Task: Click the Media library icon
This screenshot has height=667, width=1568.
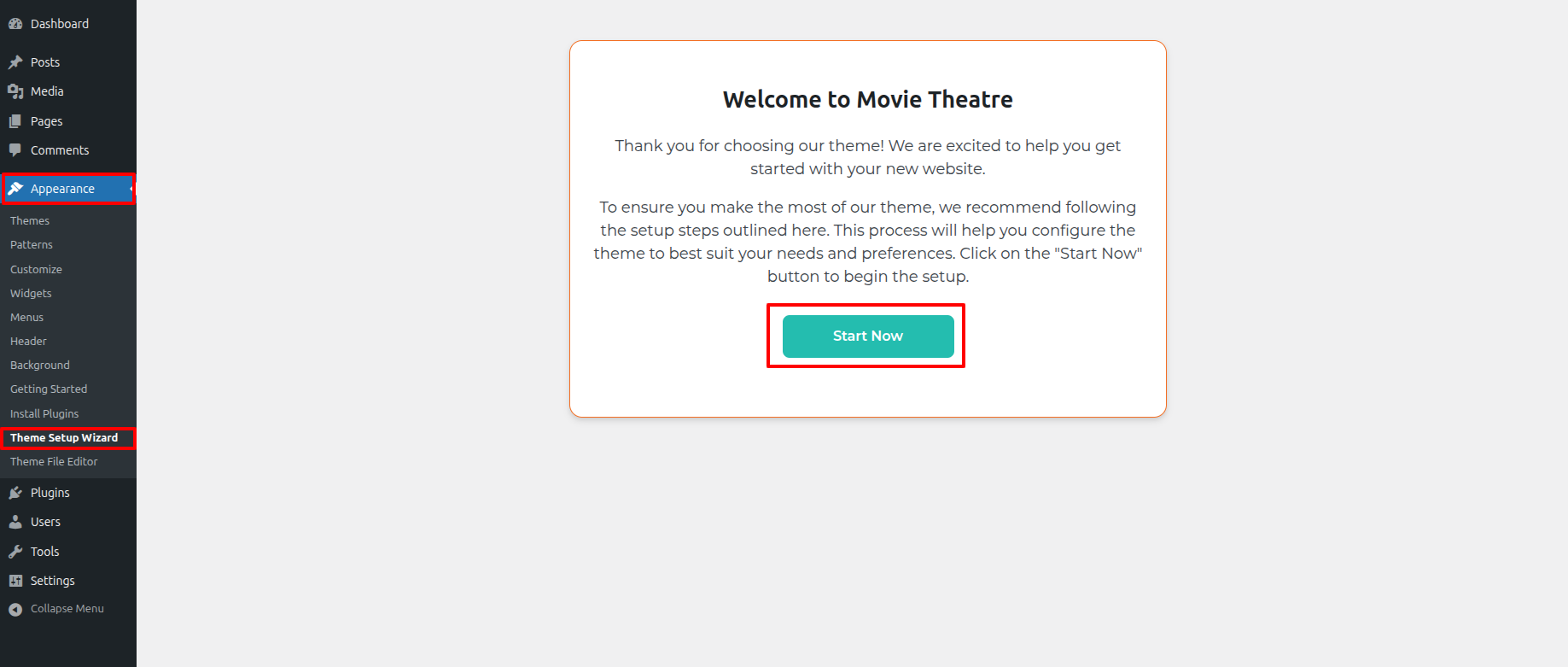Action: point(15,91)
